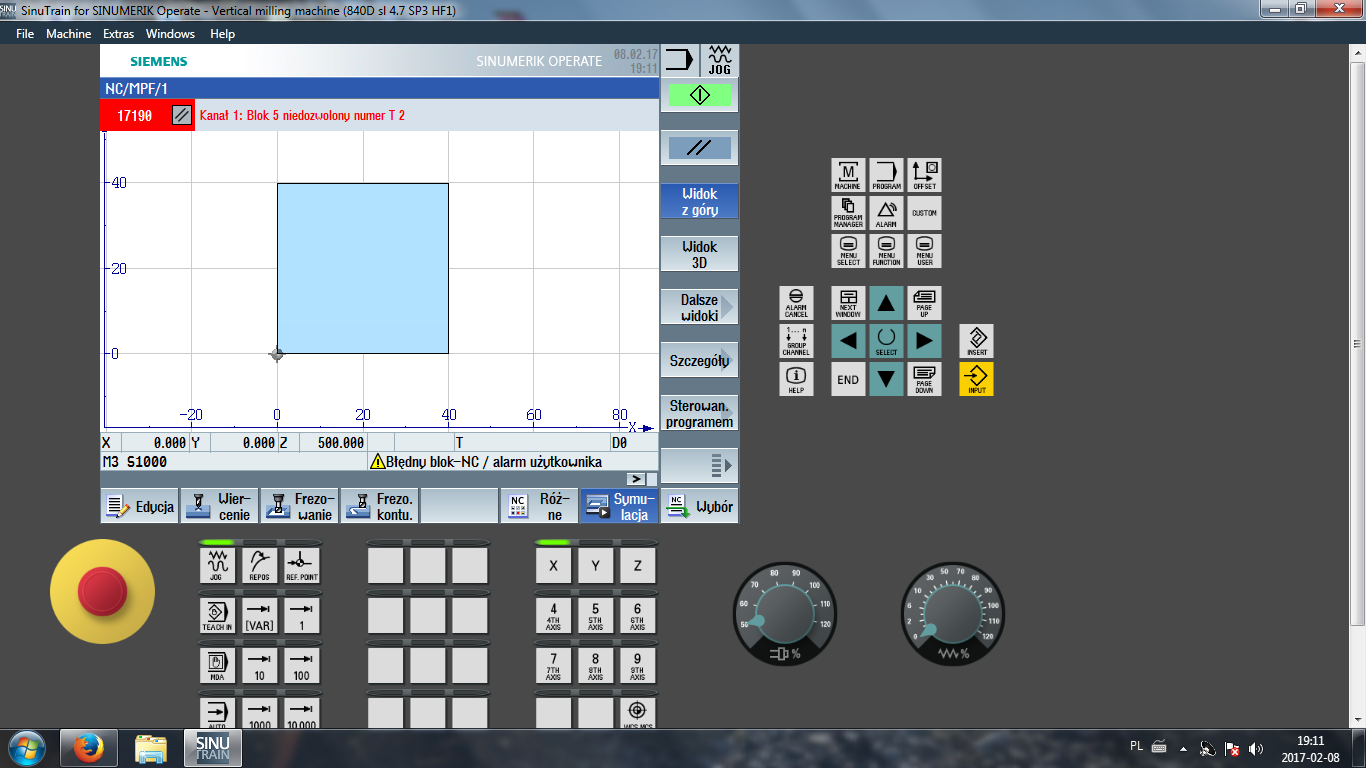
Task: Adjust the spindle override rotary dial
Action: [786, 612]
